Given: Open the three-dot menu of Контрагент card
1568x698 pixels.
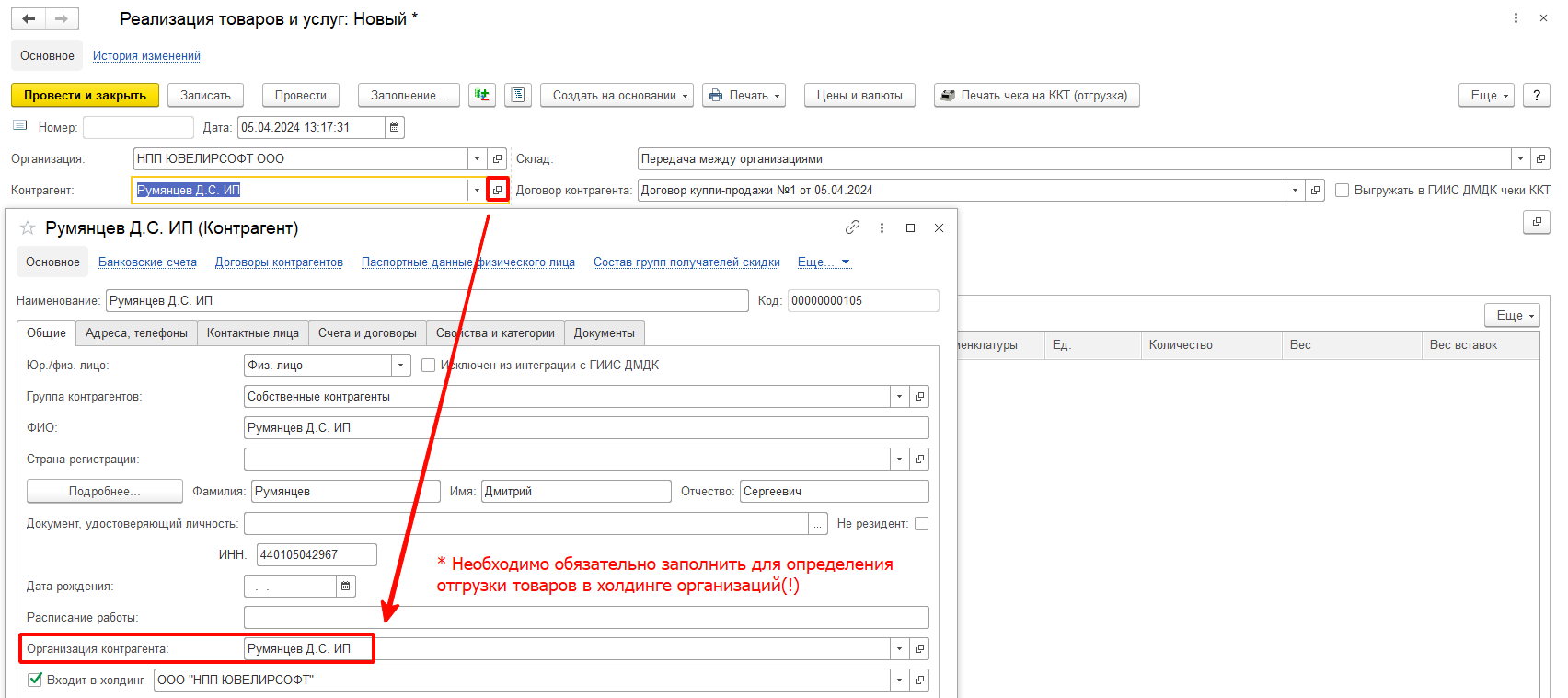Looking at the screenshot, I should (x=882, y=227).
